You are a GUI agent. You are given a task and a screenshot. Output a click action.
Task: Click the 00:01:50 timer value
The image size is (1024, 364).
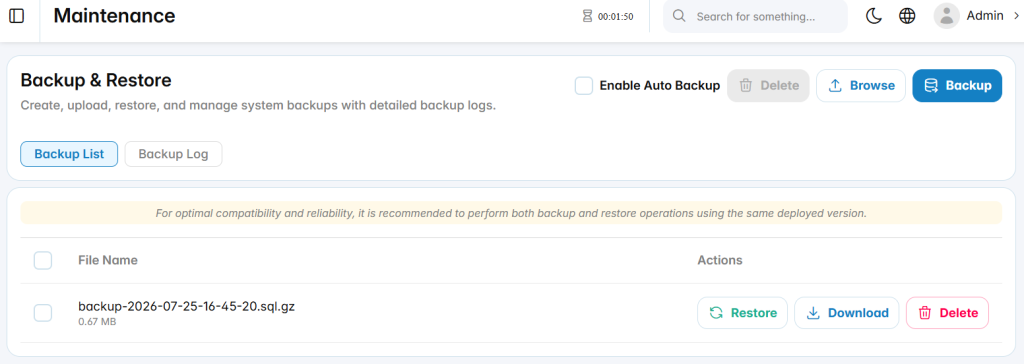coord(616,17)
